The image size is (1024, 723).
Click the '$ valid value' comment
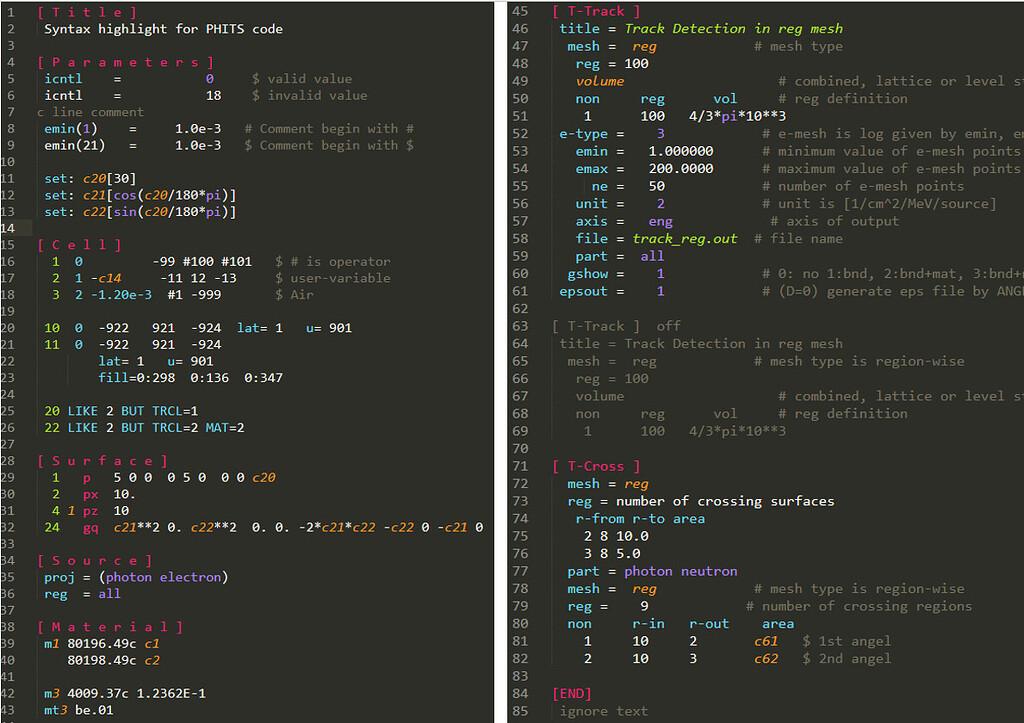302,79
